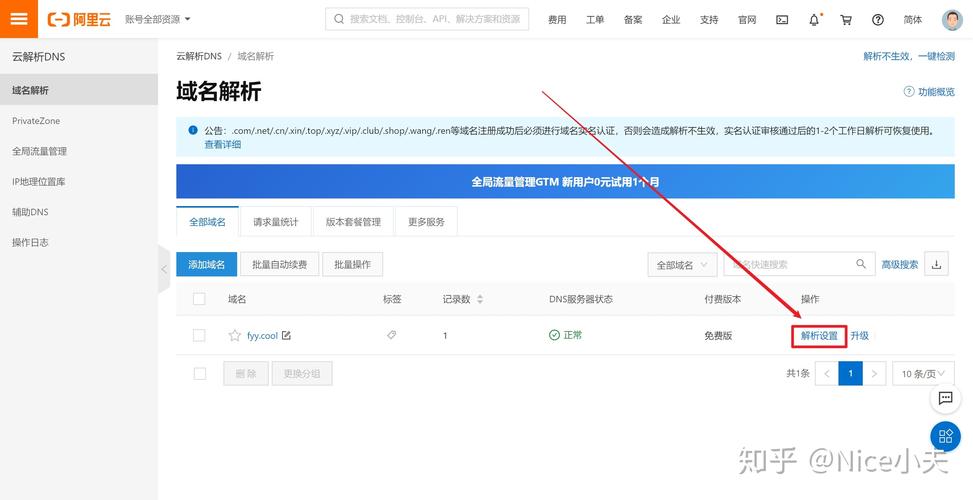973x500 pixels.
Task: Click the Alibaba Cloud logo
Action: pos(79,19)
